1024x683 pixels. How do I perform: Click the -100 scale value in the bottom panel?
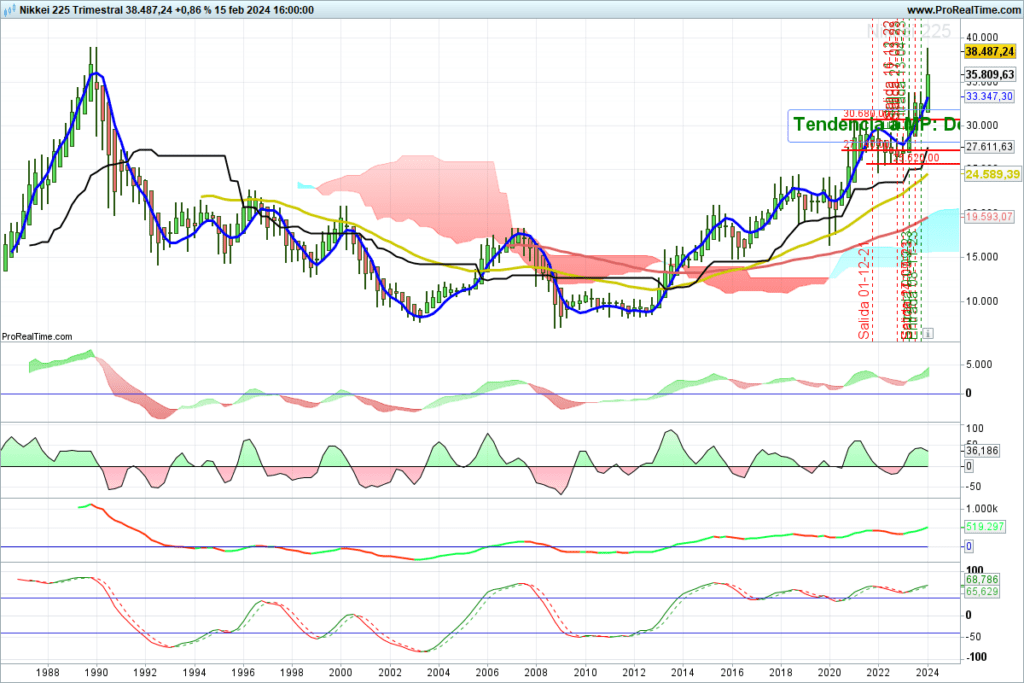point(976,657)
